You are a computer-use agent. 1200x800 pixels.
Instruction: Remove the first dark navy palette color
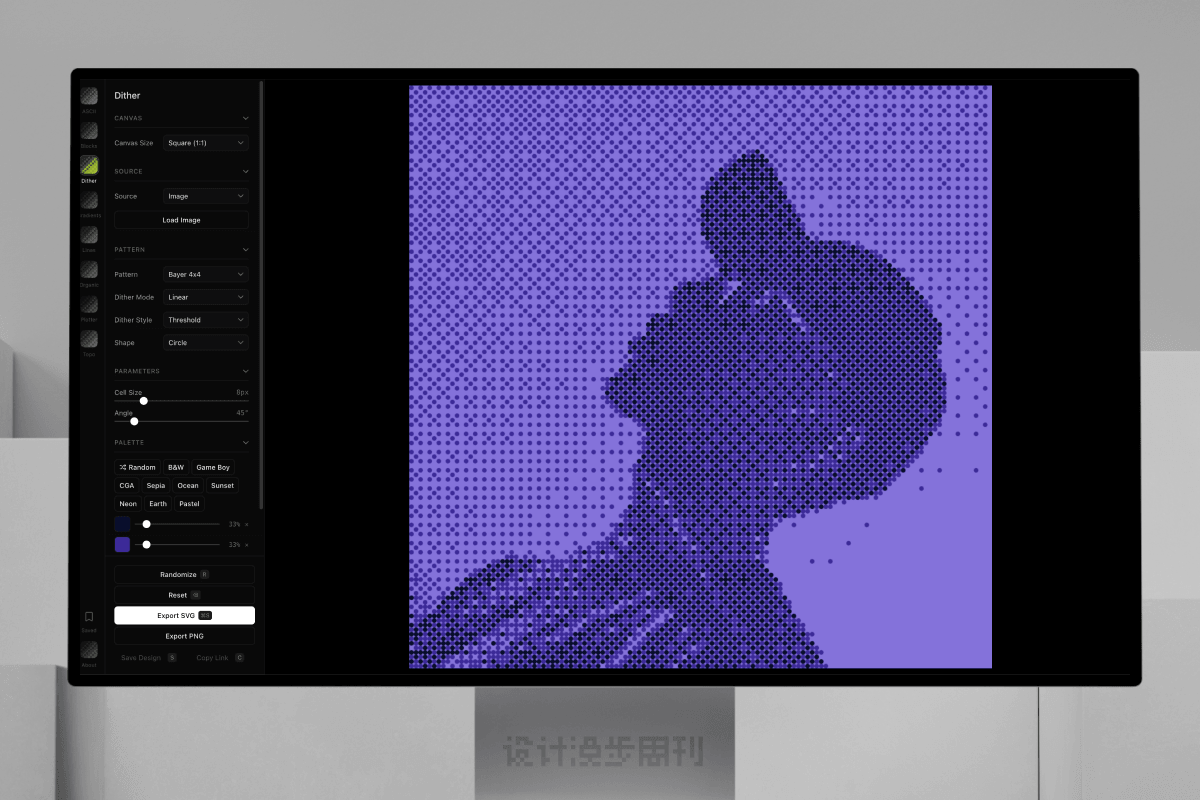pos(247,524)
